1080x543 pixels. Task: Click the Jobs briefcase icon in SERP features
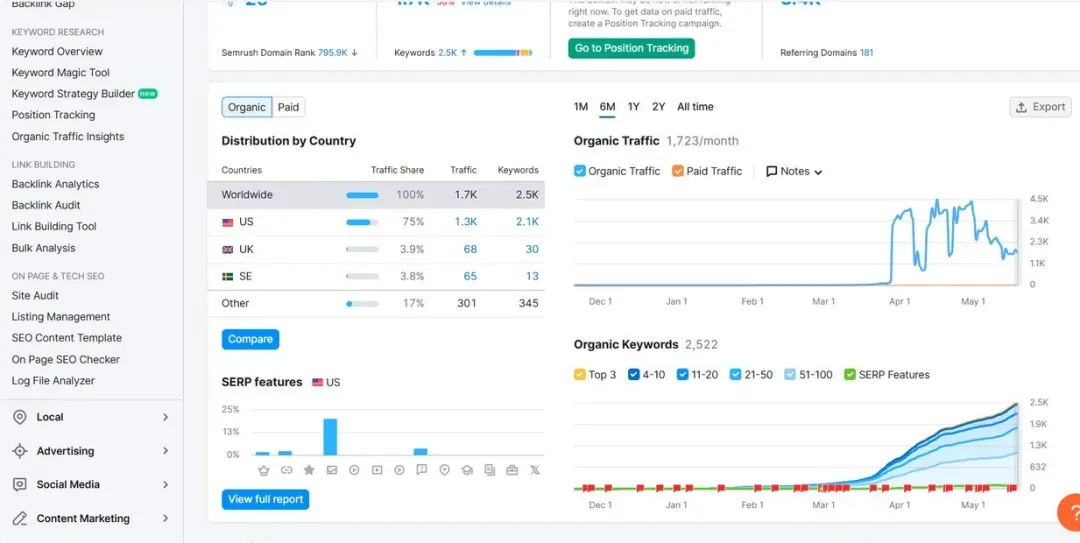[512, 470]
